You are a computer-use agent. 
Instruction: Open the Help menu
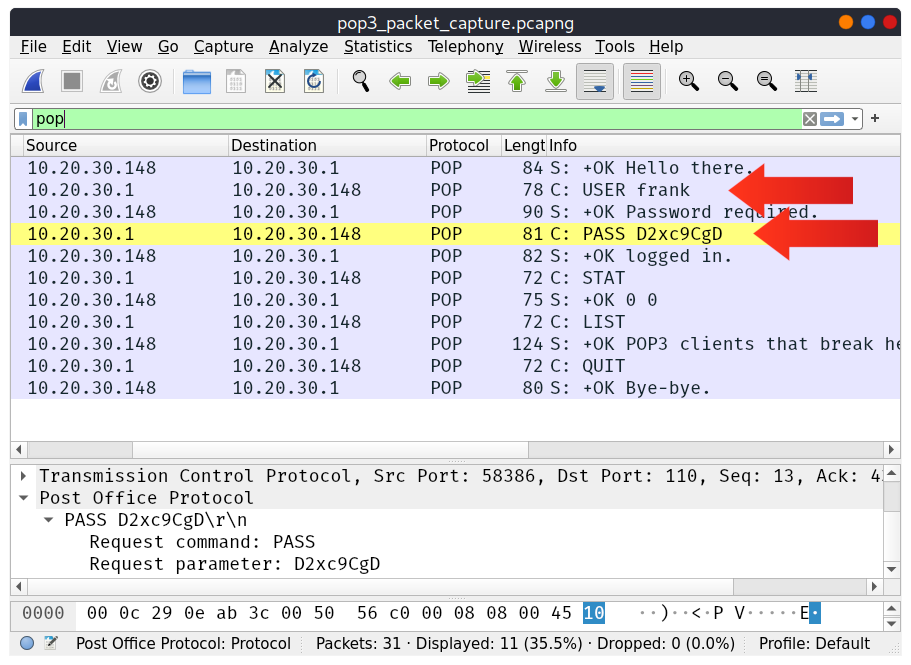(x=666, y=46)
